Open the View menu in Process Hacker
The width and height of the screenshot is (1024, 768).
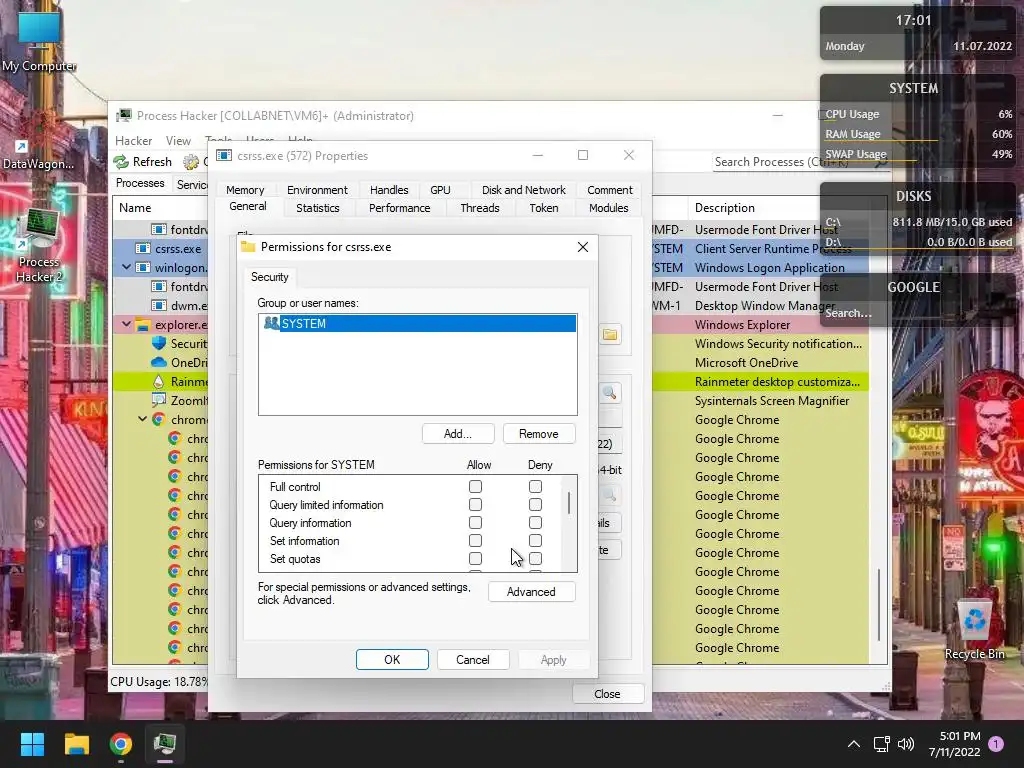(x=178, y=141)
